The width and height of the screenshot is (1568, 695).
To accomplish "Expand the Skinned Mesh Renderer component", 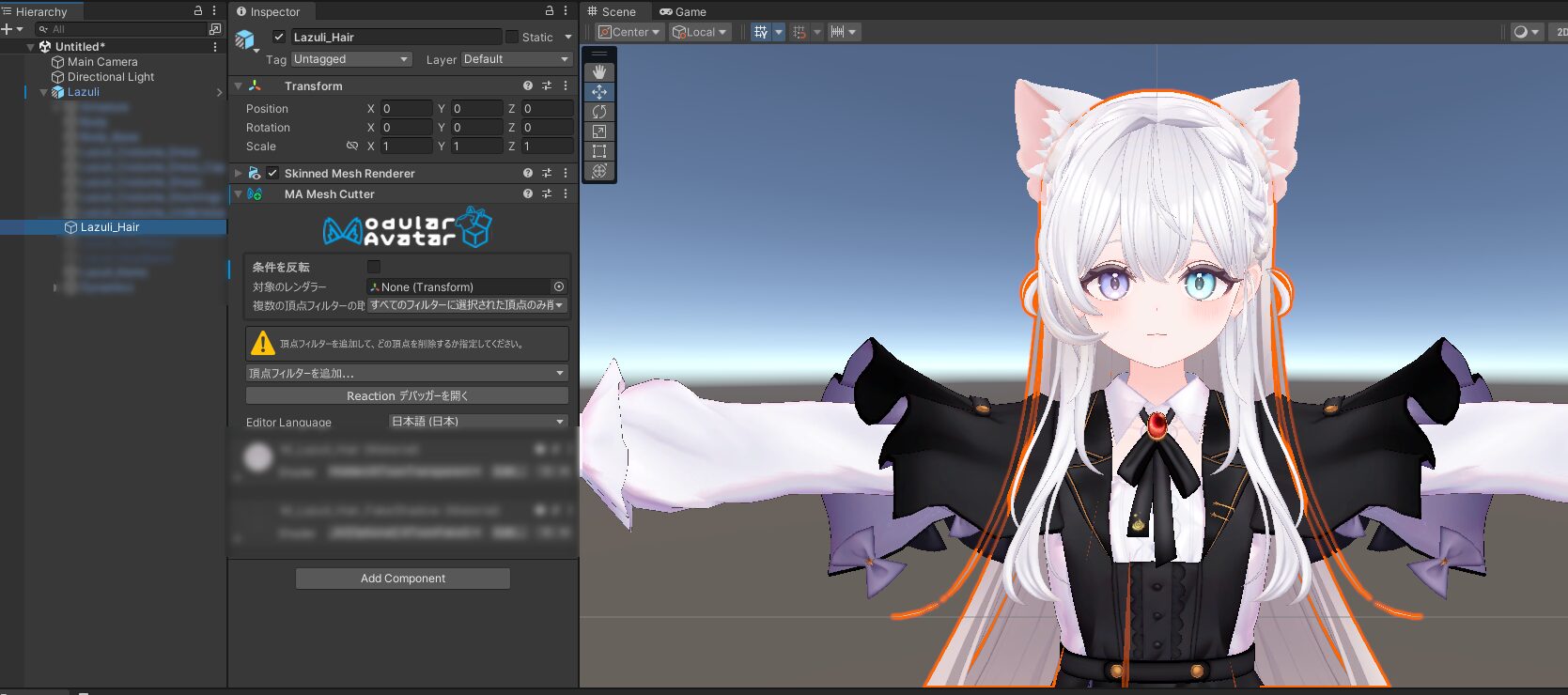I will 239,174.
